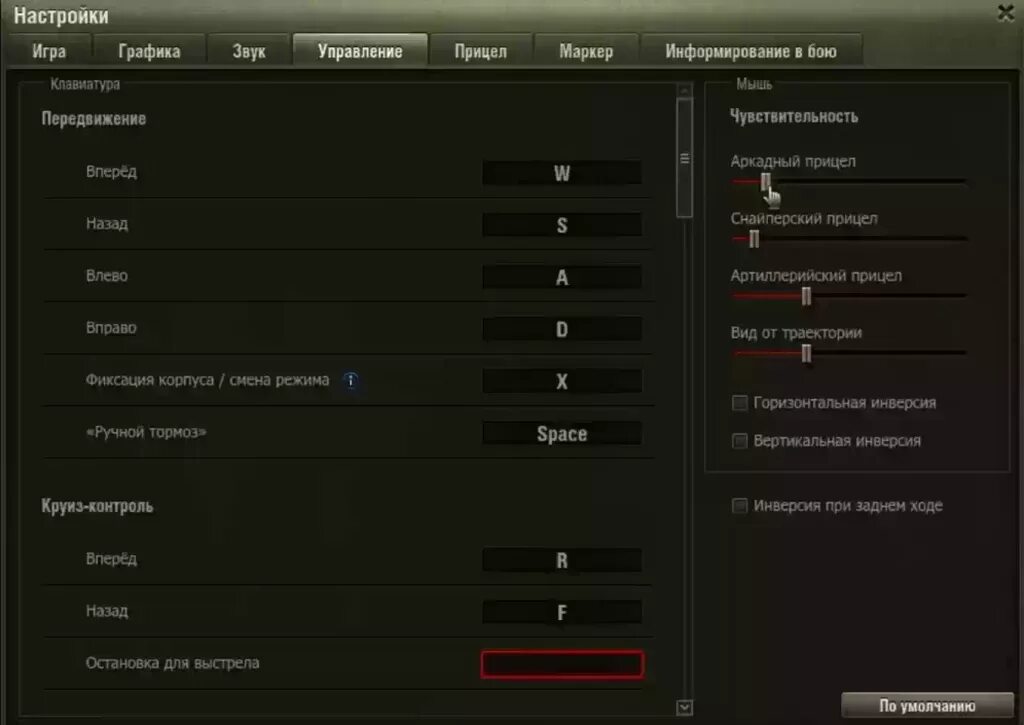Click the X binding for Фиксация корпуса
The image size is (1024, 725).
(x=562, y=381)
